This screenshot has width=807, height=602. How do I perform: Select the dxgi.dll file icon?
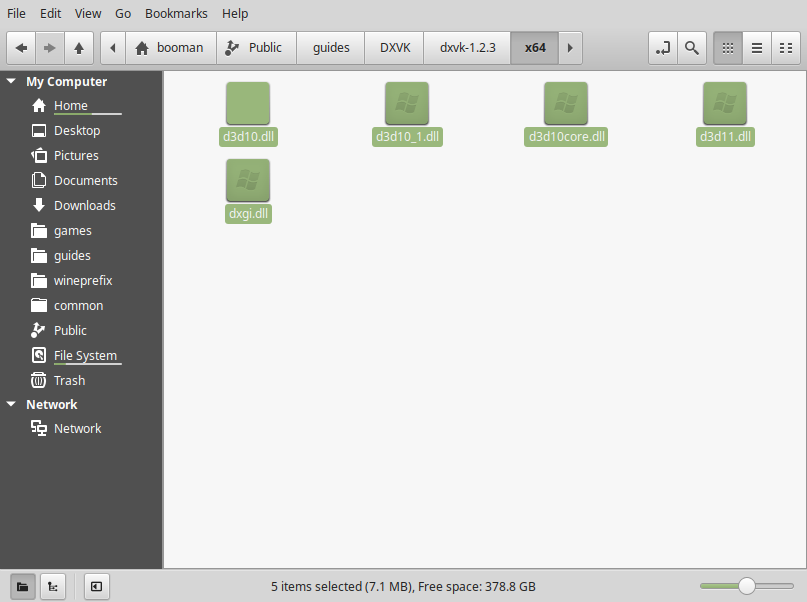[248, 181]
